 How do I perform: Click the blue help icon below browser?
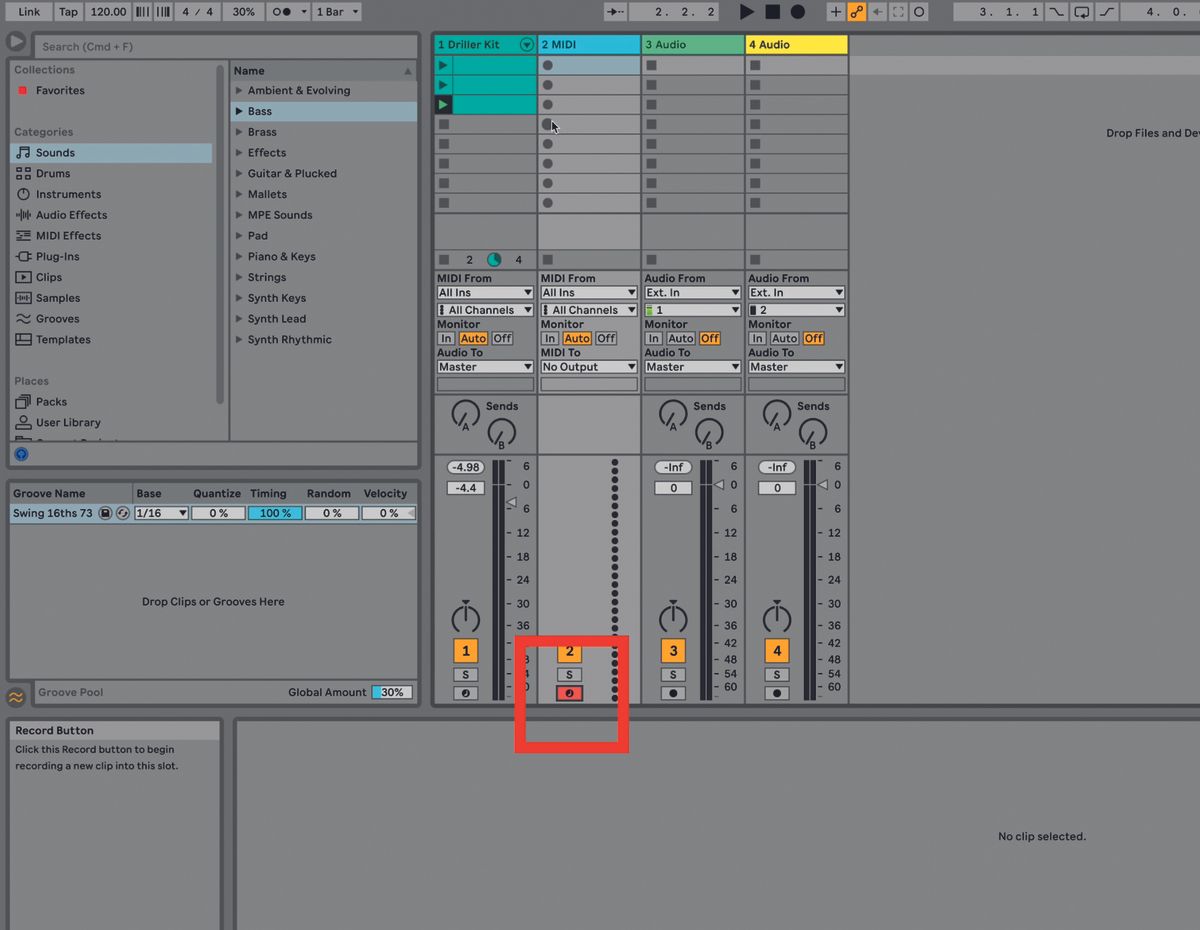click(21, 454)
